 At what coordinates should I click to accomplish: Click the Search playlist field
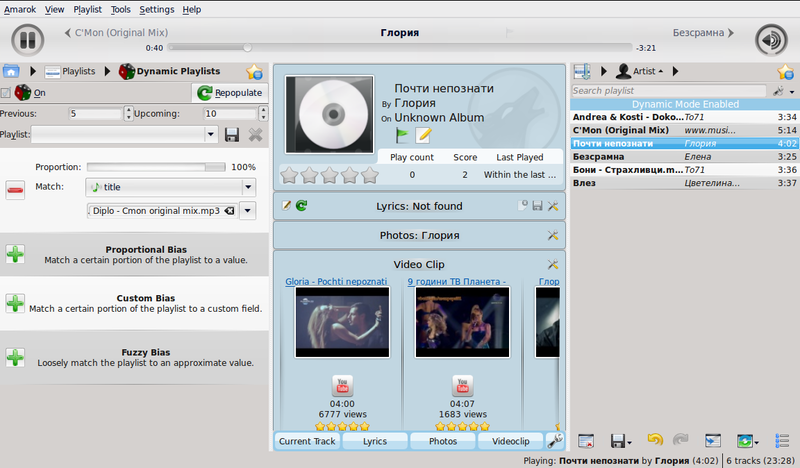click(669, 91)
